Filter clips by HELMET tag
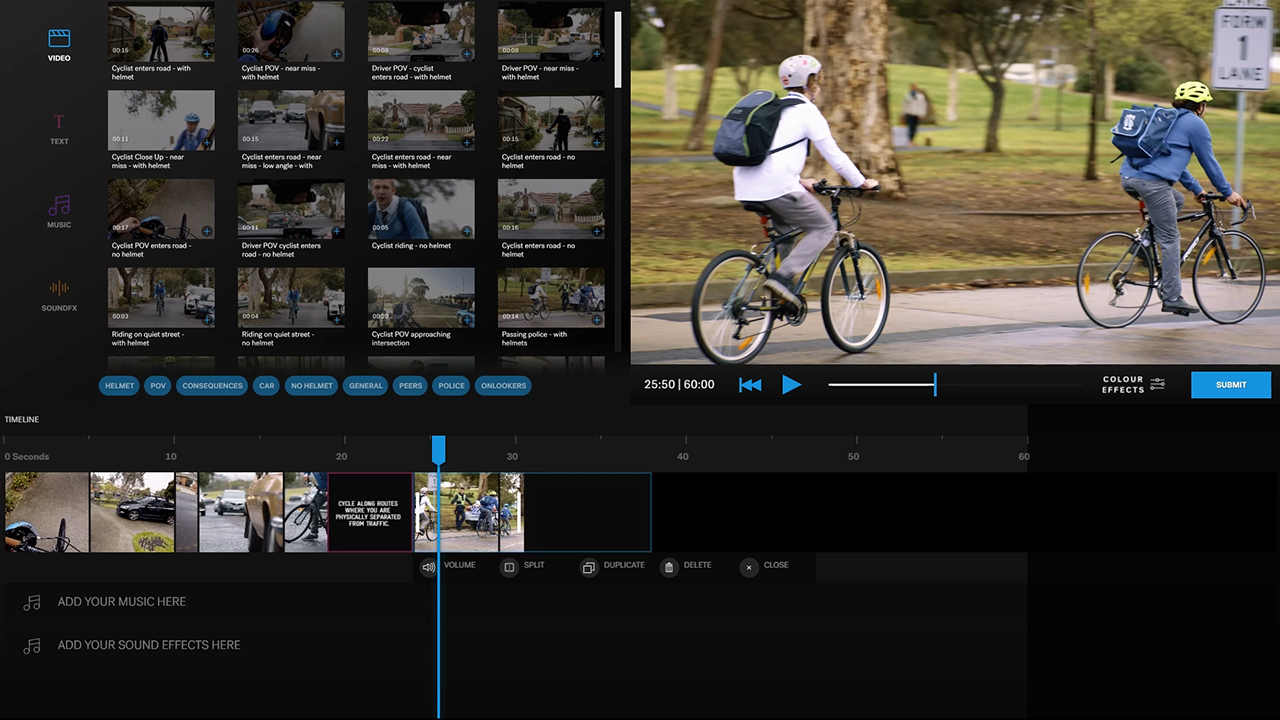 pyautogui.click(x=119, y=385)
